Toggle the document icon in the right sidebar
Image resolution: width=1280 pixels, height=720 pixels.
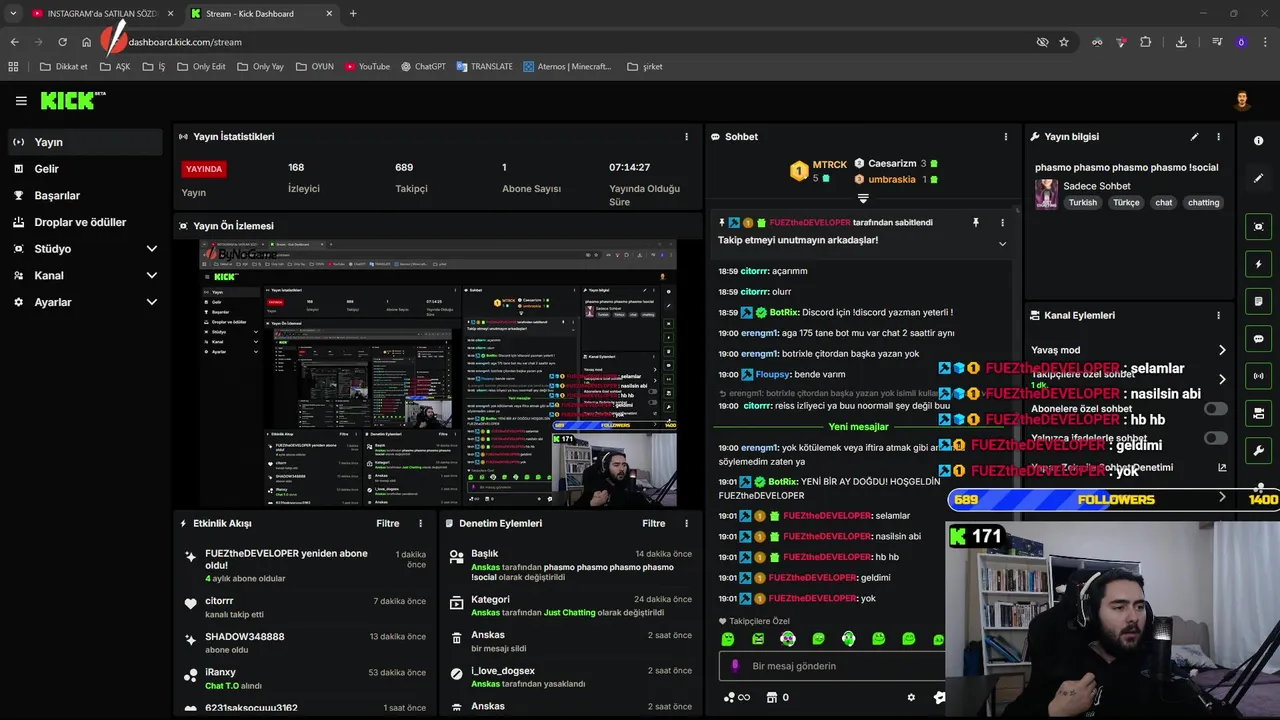pos(1258,301)
